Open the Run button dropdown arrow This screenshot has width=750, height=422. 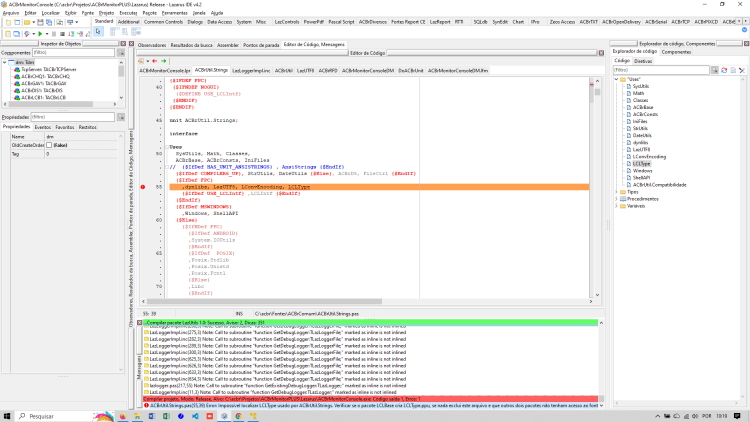click(x=47, y=34)
